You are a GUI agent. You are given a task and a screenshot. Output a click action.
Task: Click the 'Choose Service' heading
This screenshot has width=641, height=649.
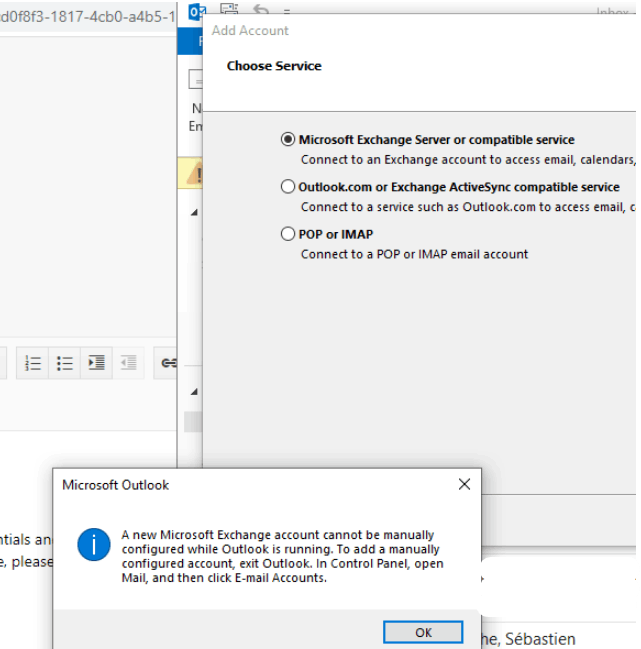[x=274, y=66]
